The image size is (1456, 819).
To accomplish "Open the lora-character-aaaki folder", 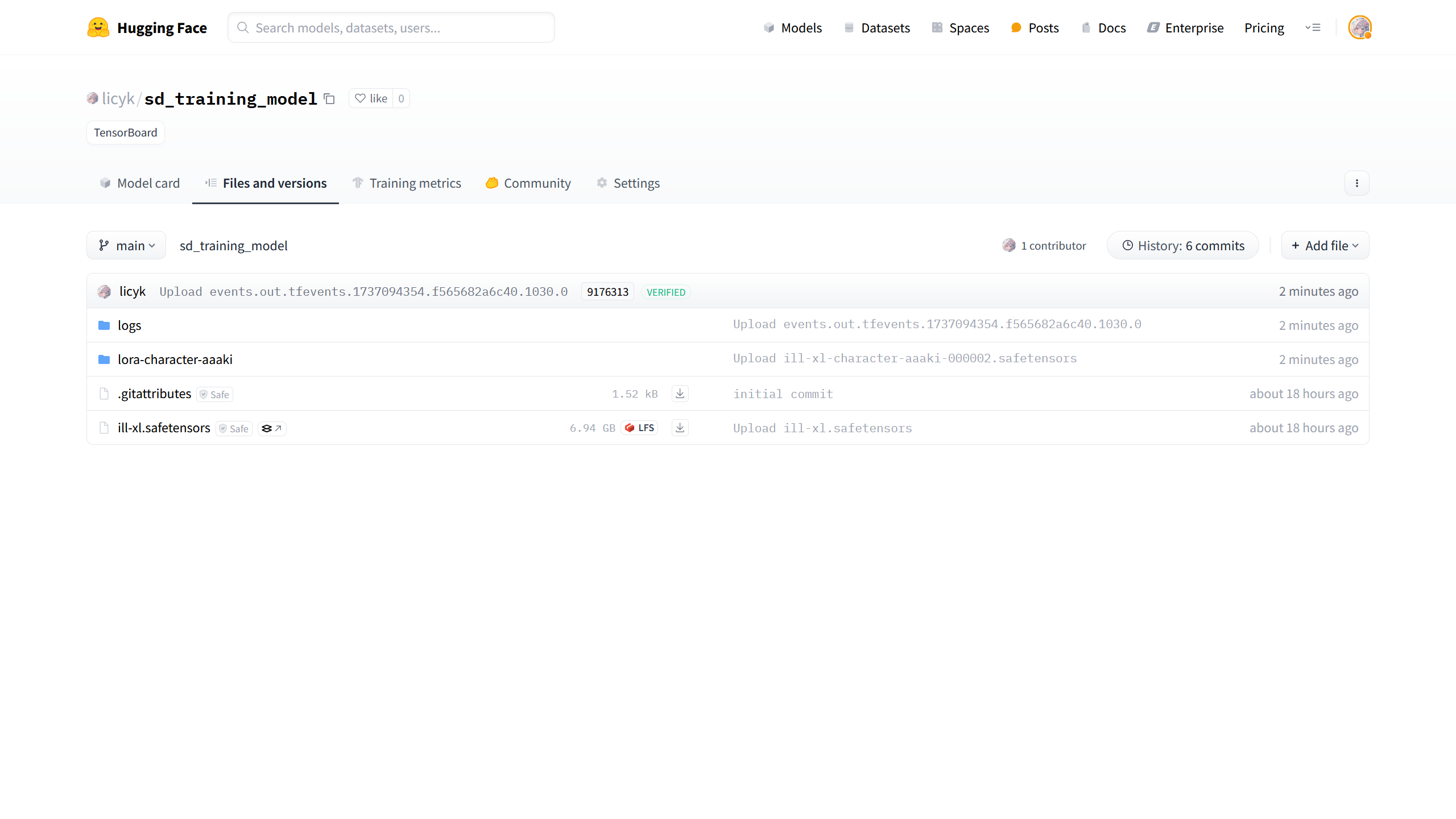I will point(175,359).
